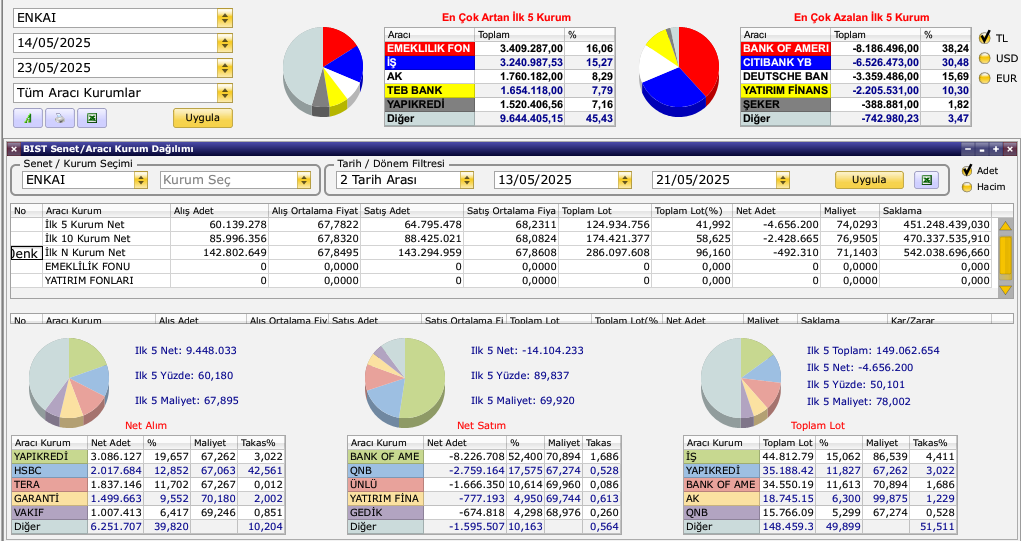The height and width of the screenshot is (541, 1021).
Task: Open the 2 Tarih Arası period dropdown
Action: click(x=466, y=180)
